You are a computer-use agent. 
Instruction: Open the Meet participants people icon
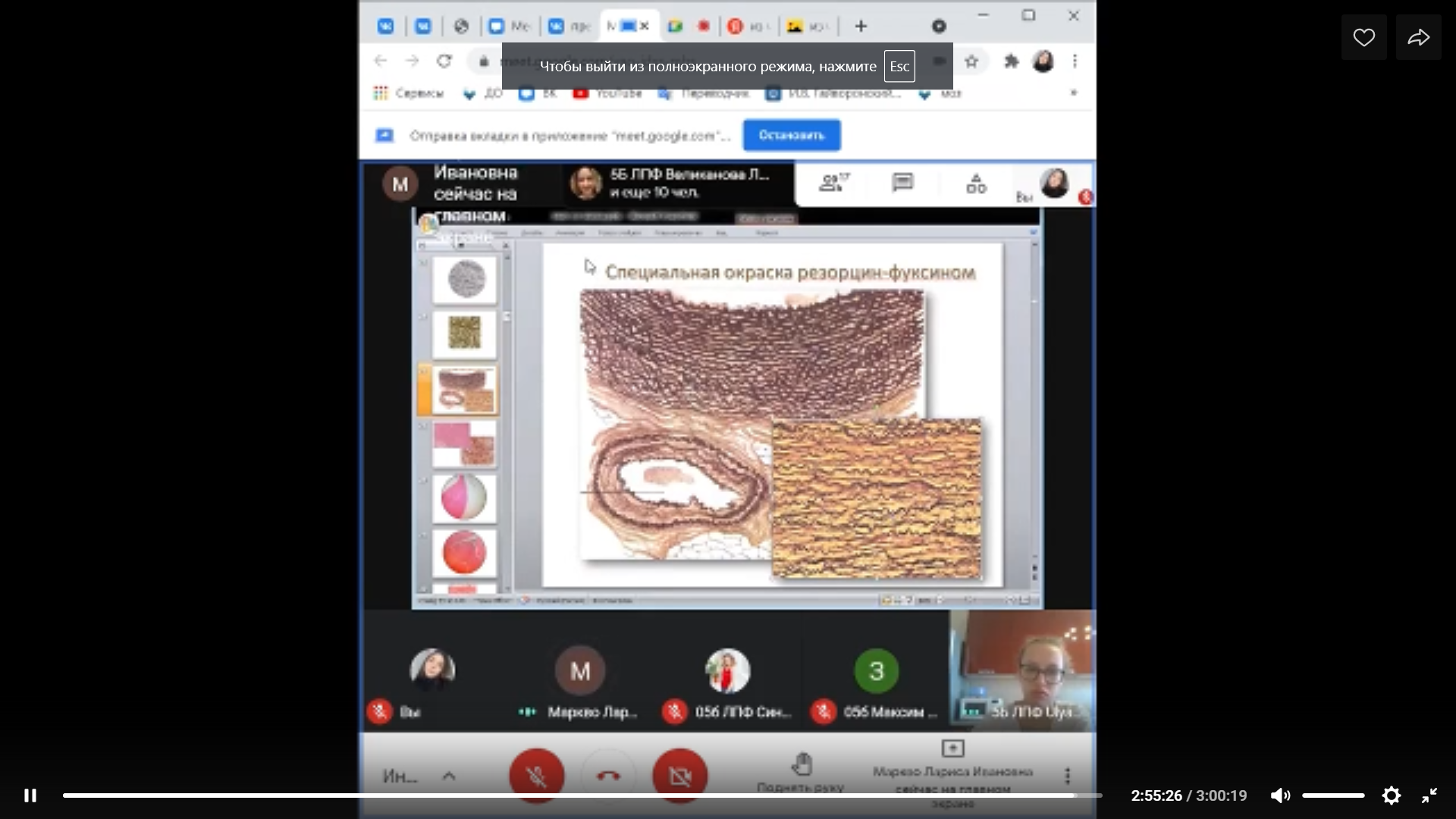[x=833, y=183]
